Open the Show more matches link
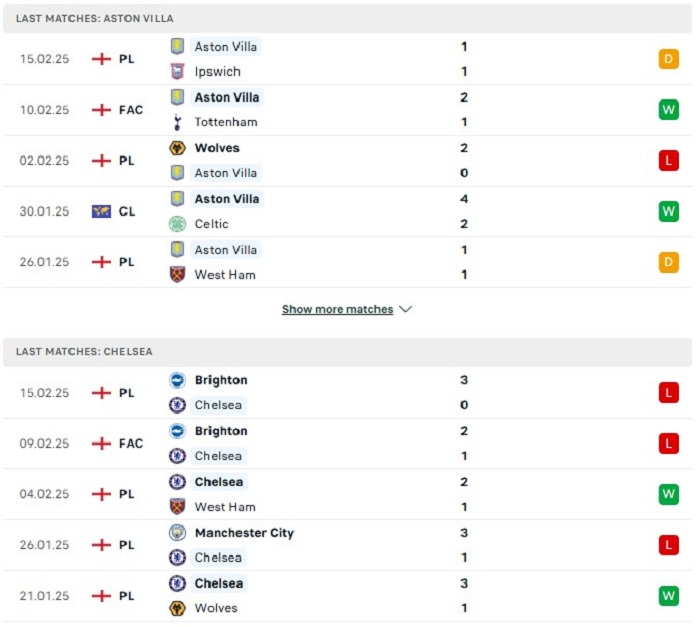The image size is (700, 627). (x=338, y=309)
